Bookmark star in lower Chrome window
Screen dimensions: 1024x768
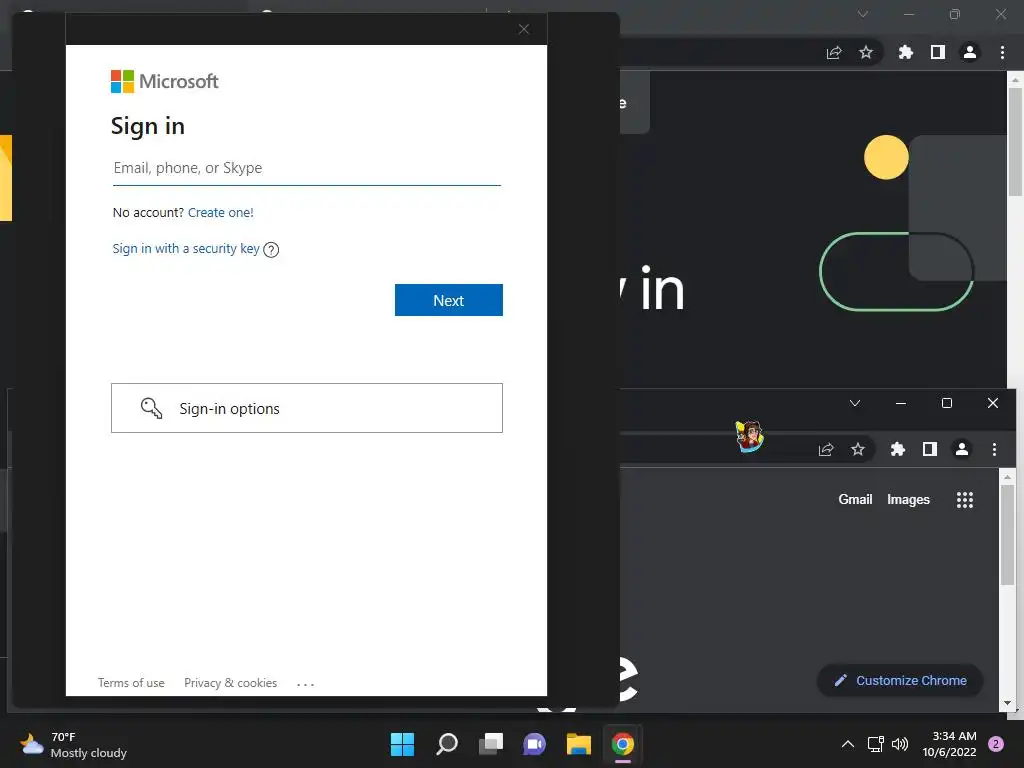pyautogui.click(x=858, y=449)
